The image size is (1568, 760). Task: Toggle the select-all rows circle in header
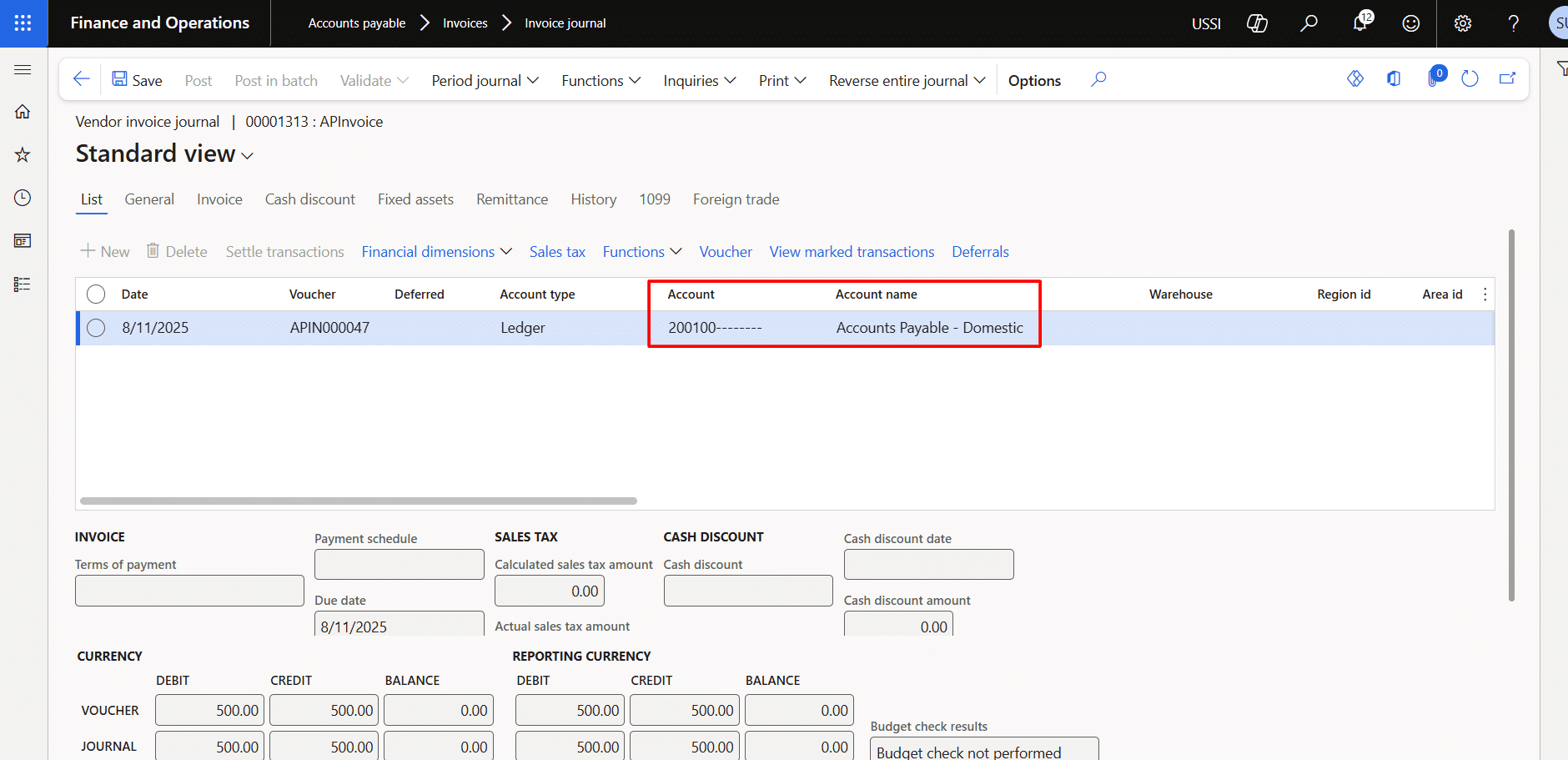point(96,294)
